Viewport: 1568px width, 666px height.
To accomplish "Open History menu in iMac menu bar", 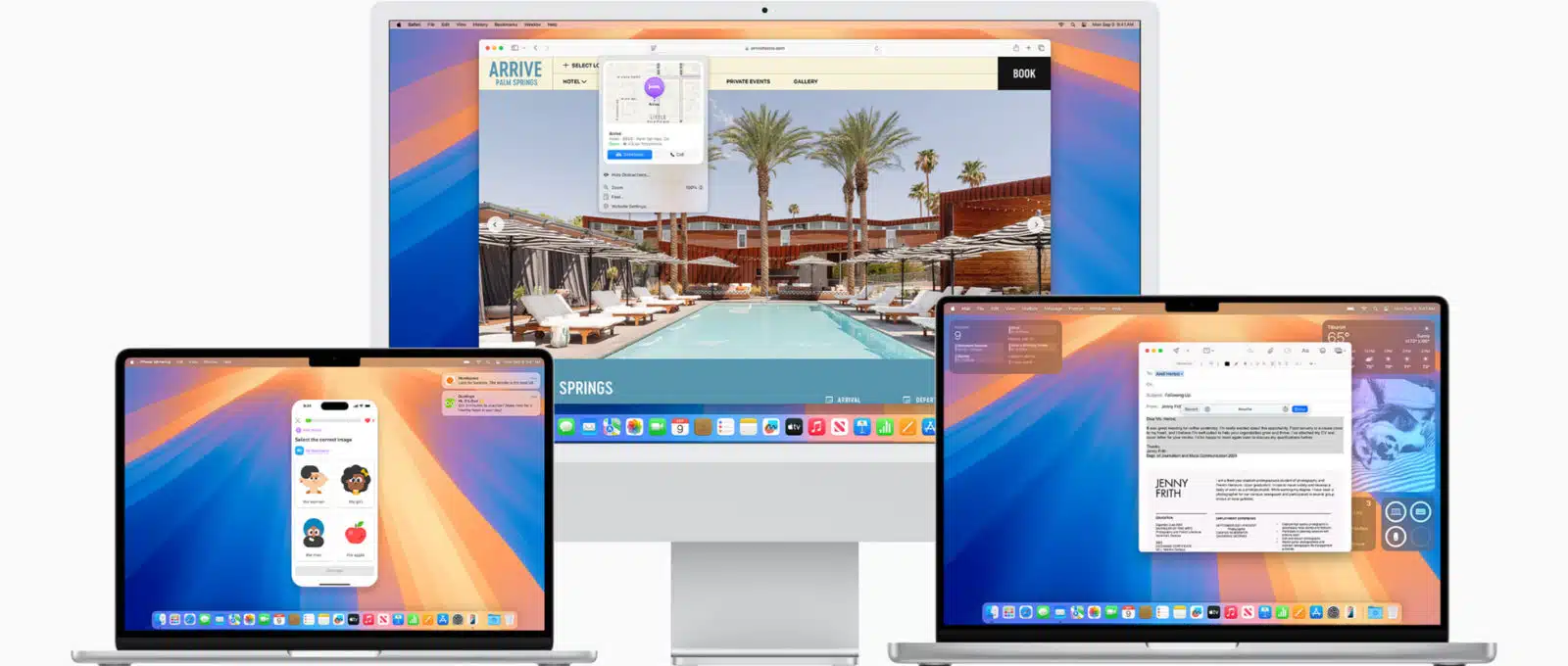I will click(x=480, y=24).
